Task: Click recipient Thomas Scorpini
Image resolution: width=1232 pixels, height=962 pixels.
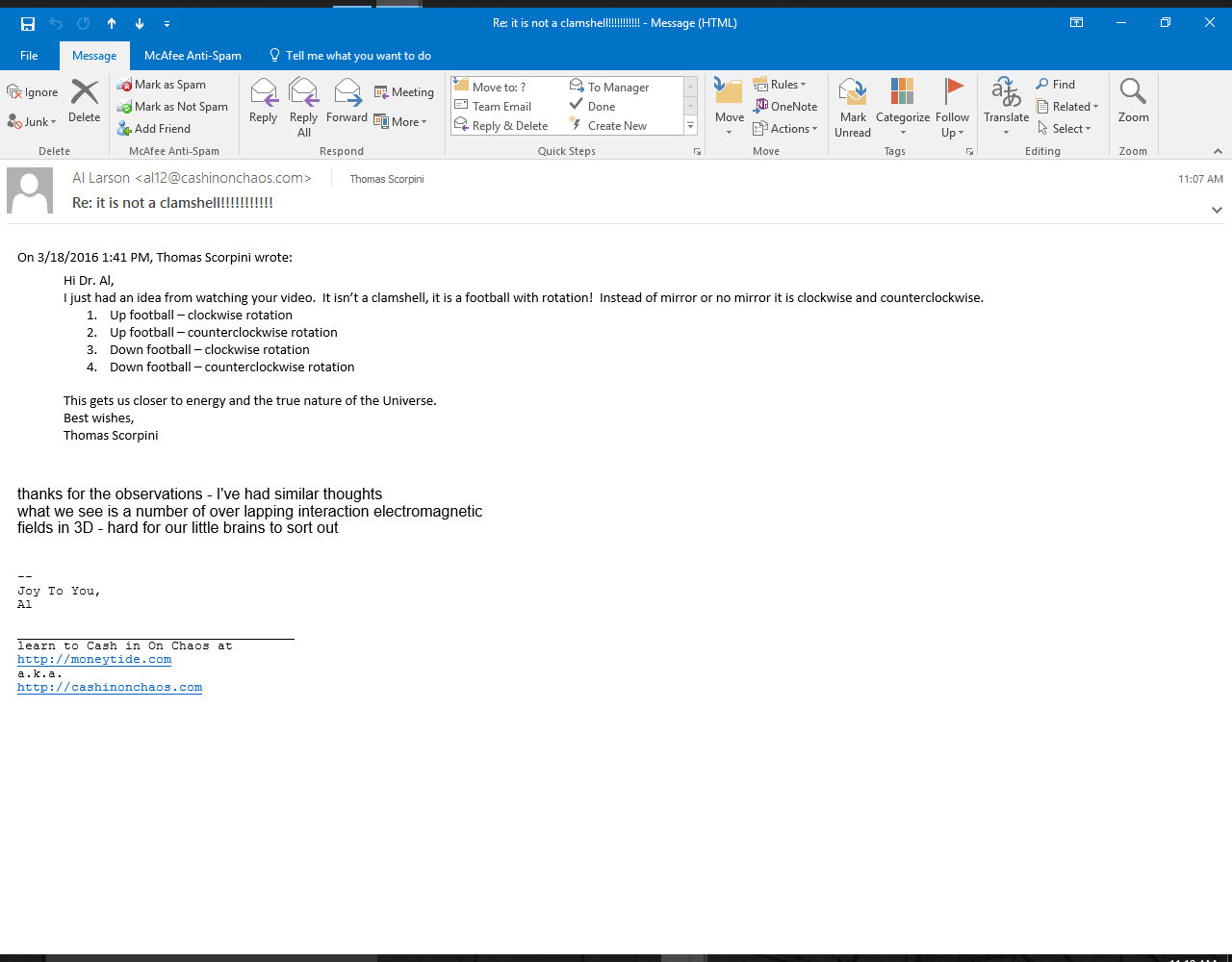Action: pos(387,179)
